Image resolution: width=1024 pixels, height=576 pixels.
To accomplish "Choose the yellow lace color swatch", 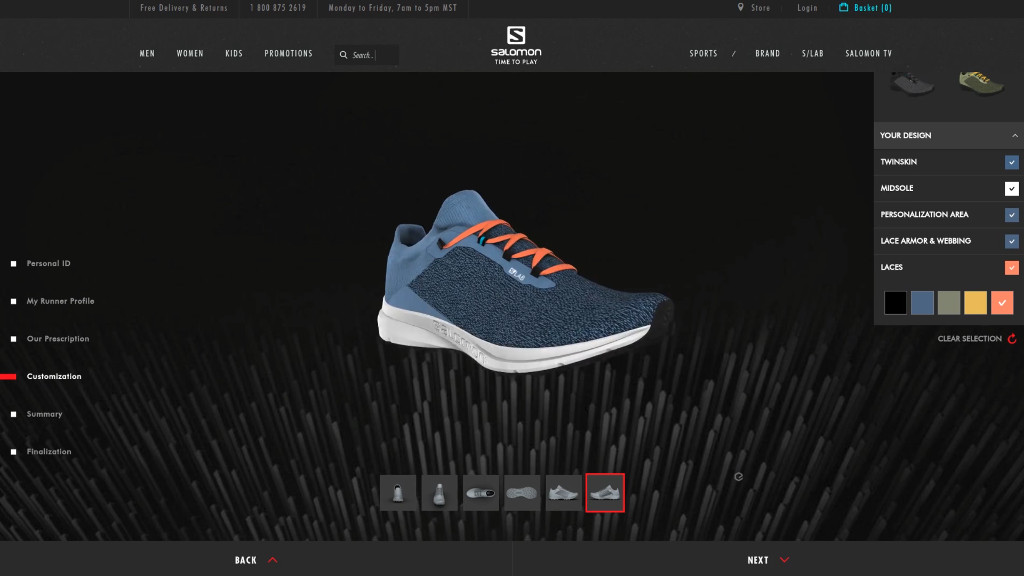I will (975, 303).
